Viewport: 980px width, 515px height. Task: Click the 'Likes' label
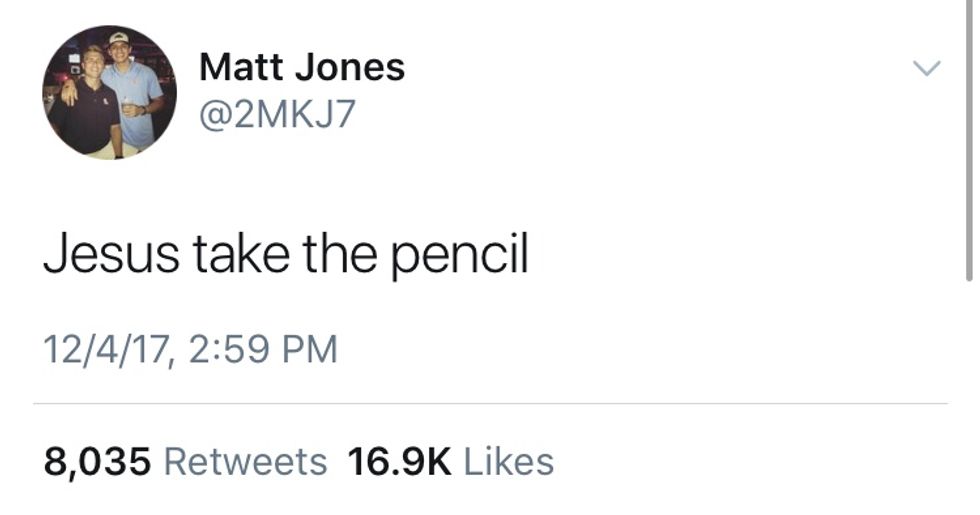[x=509, y=461]
